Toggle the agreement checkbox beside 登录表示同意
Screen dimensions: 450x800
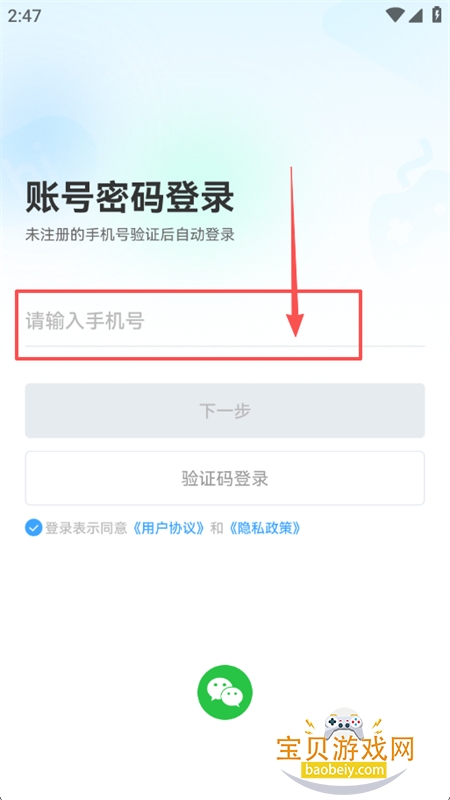click(x=34, y=528)
